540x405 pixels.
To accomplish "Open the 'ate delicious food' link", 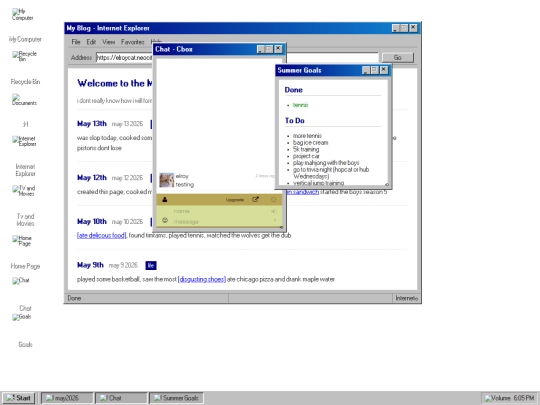I will (102, 236).
